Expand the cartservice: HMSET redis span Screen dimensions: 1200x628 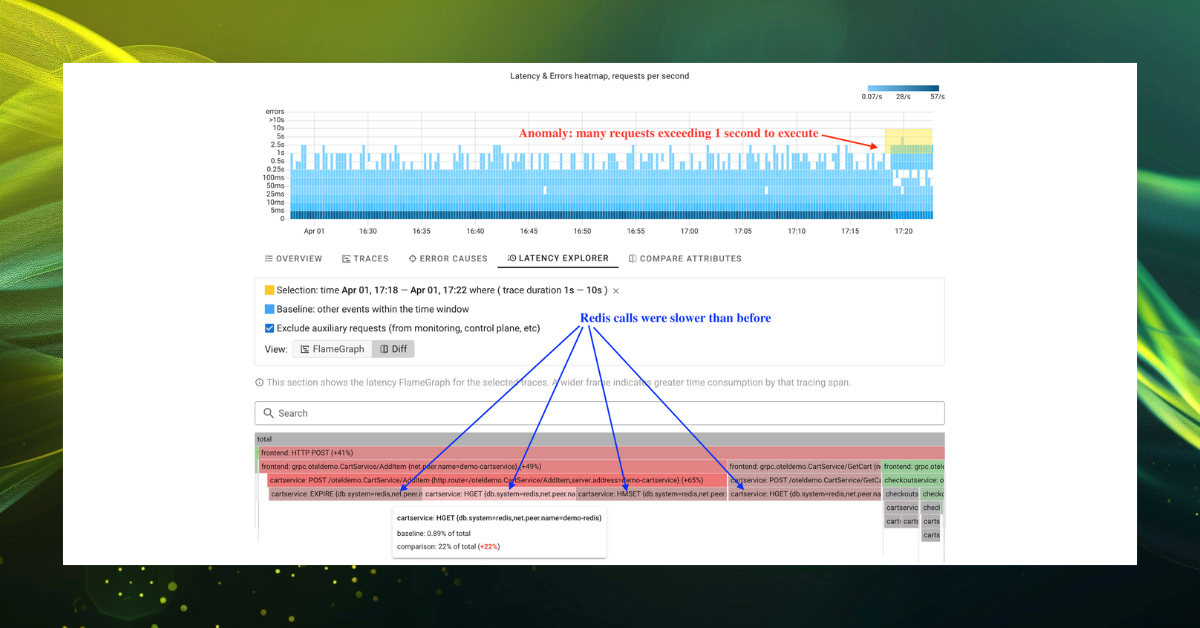pos(650,494)
